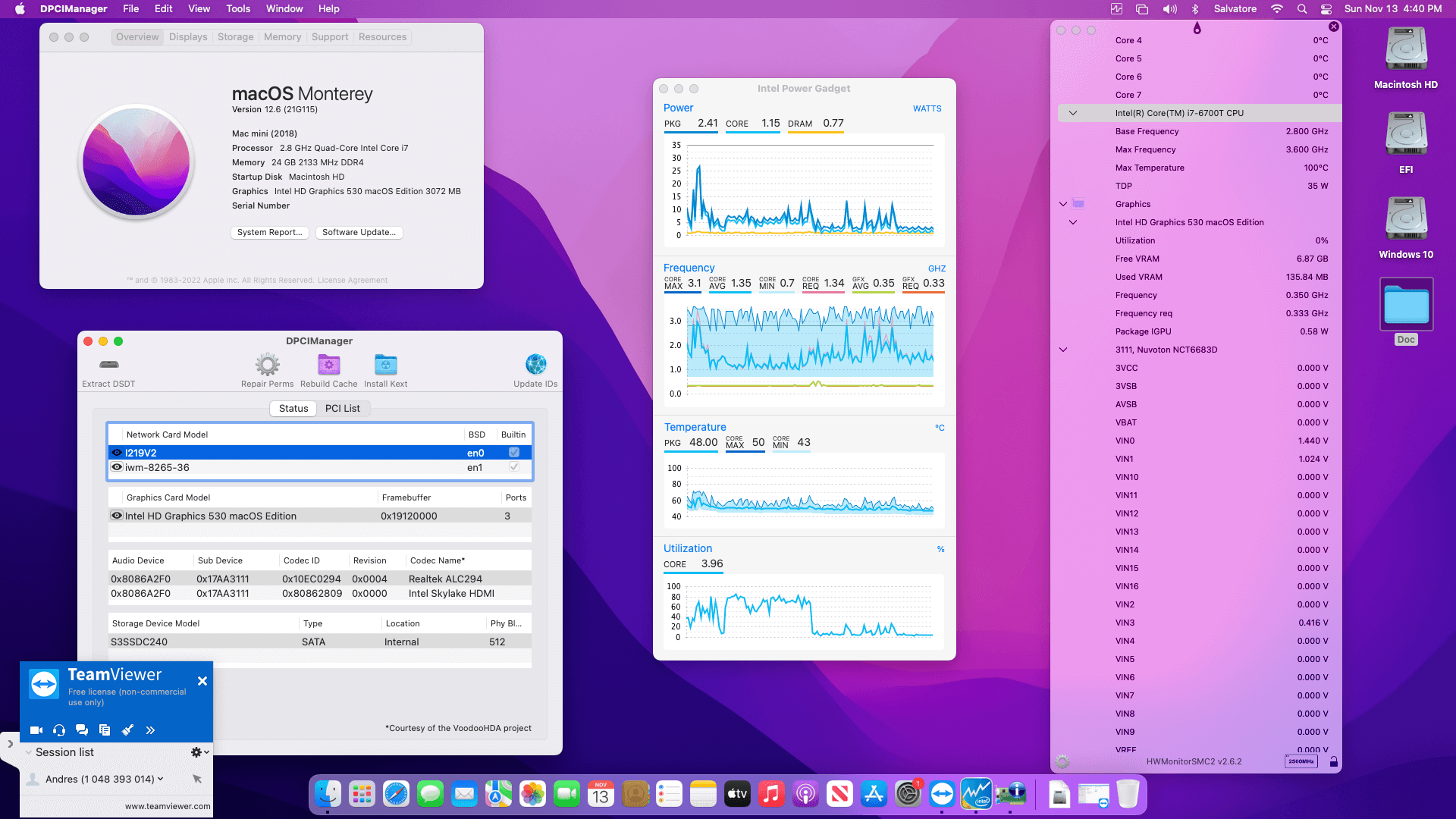The width and height of the screenshot is (1456, 819).
Task: Collapse the TeamViewer Session list
Action: coord(28,752)
